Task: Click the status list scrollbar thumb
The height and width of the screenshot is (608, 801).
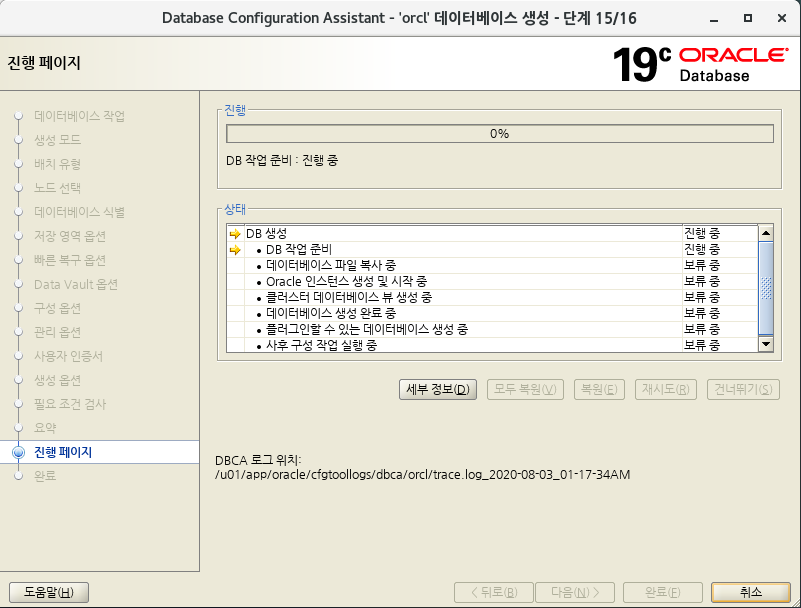Action: click(766, 288)
